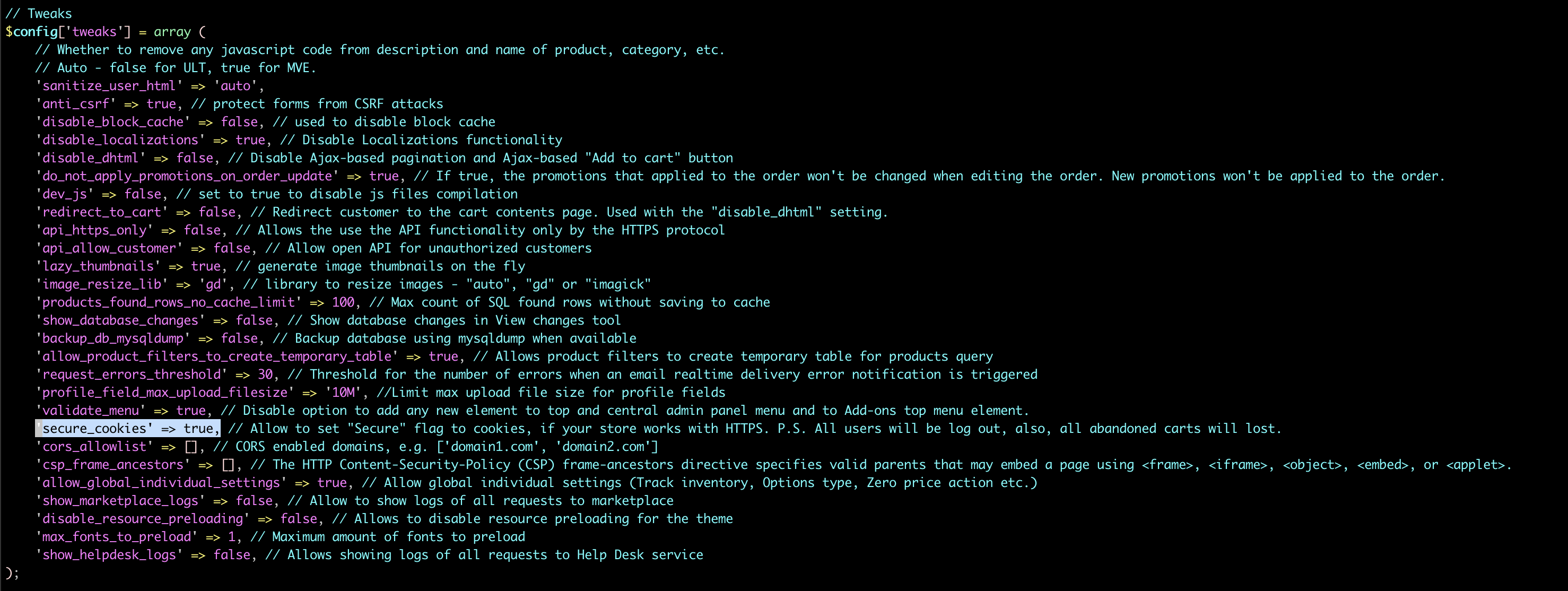This screenshot has height=591, width=1568.
Task: Click the 'api_https_only' key
Action: pos(94,230)
